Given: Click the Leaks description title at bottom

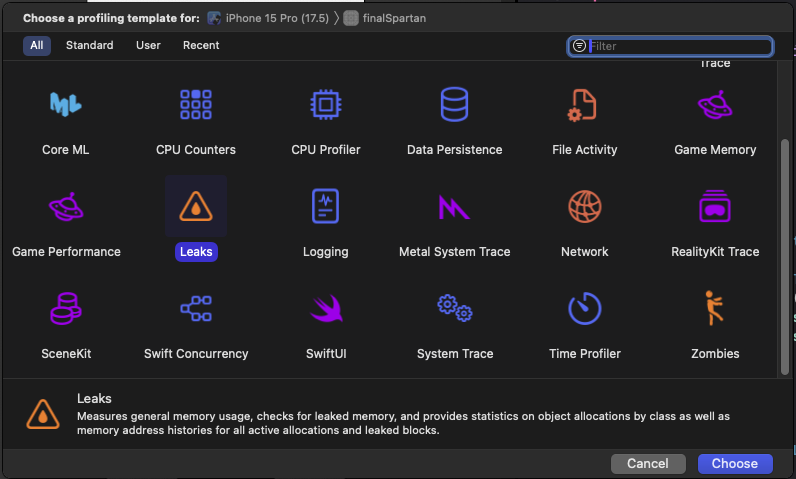Looking at the screenshot, I should click(x=94, y=398).
